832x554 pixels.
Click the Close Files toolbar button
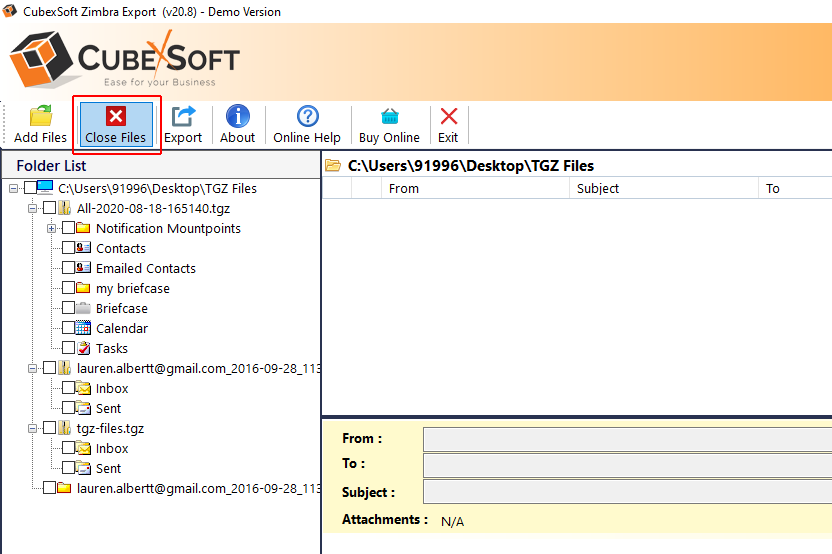(116, 125)
